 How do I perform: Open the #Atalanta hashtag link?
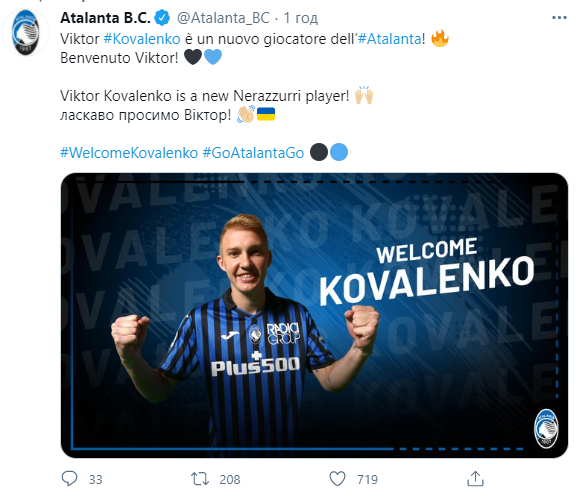pos(390,39)
